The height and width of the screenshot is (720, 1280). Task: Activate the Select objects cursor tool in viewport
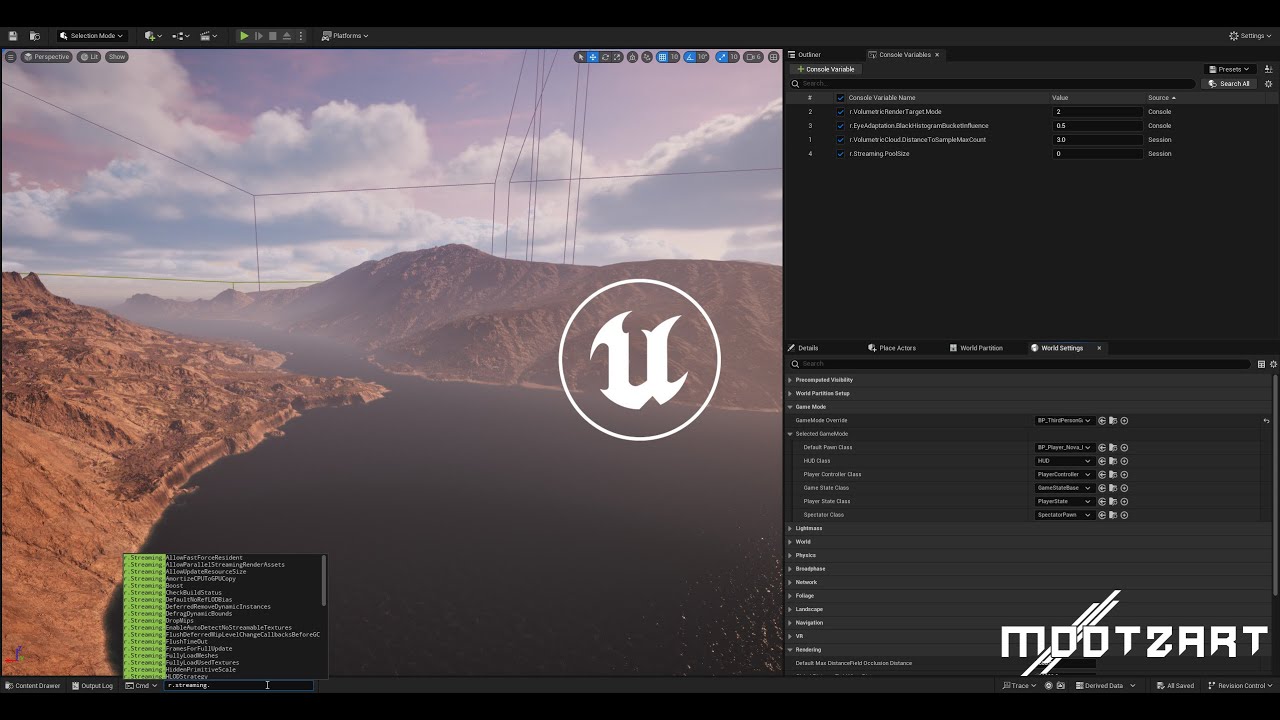(x=580, y=57)
